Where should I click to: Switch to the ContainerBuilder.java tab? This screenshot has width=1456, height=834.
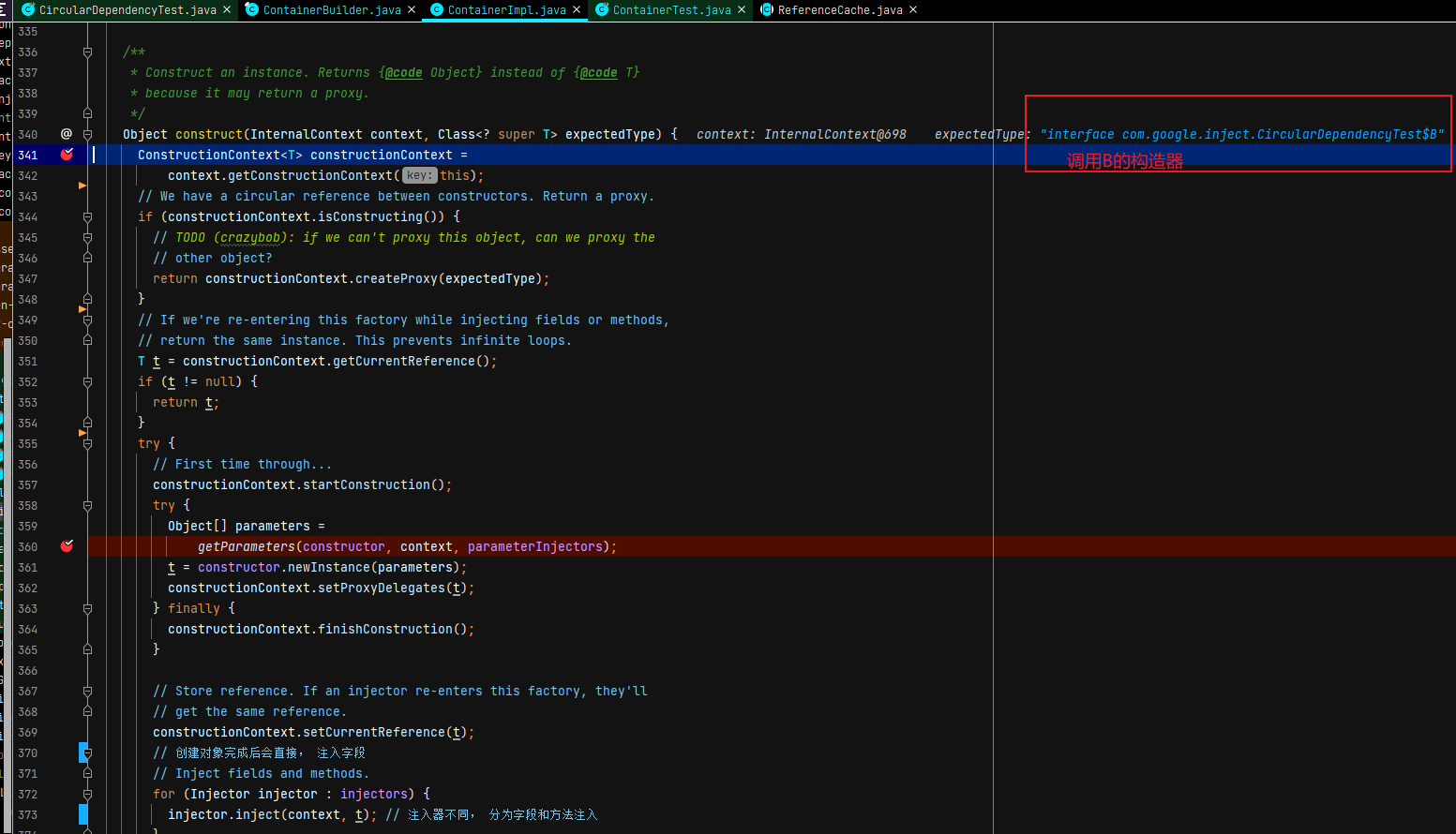click(332, 9)
